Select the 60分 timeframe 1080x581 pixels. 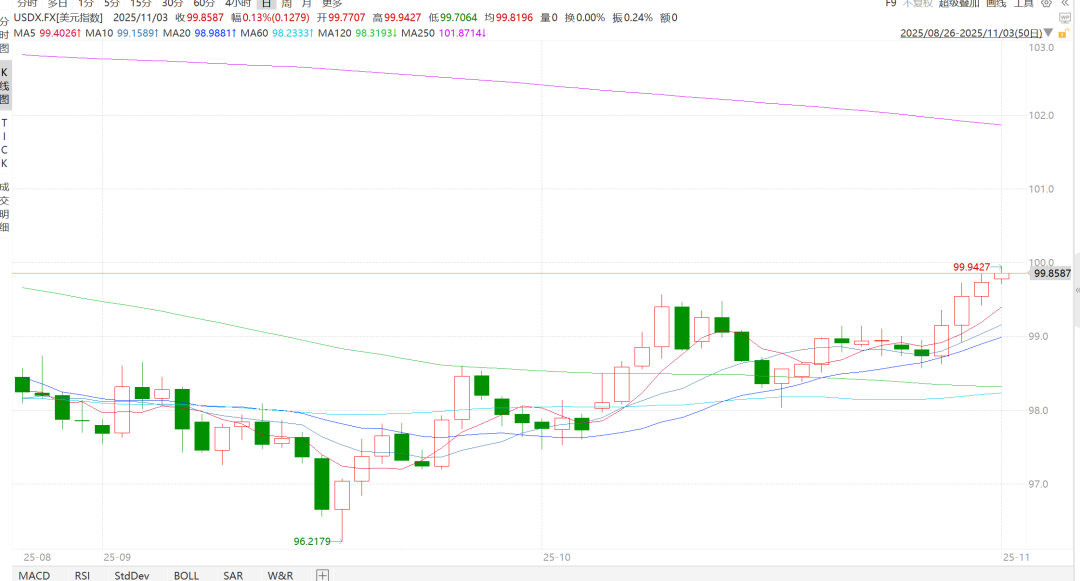[204, 3]
